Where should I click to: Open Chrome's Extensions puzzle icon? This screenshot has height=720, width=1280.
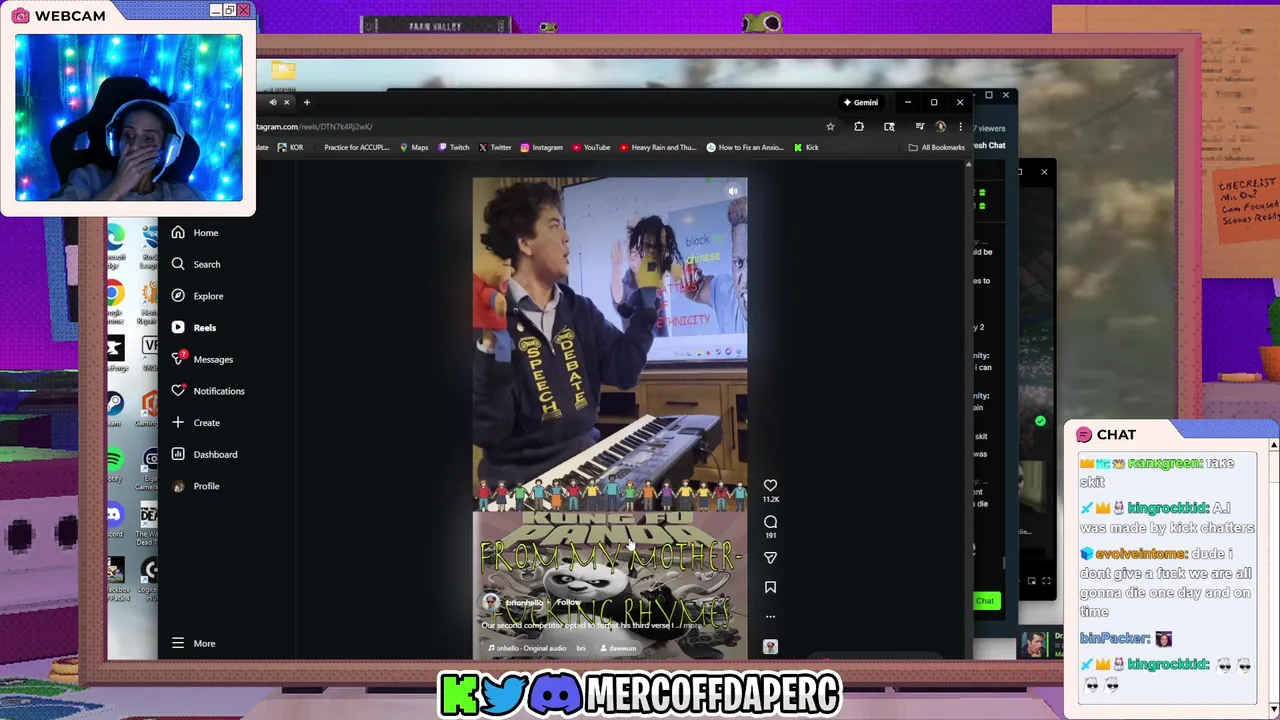(859, 127)
